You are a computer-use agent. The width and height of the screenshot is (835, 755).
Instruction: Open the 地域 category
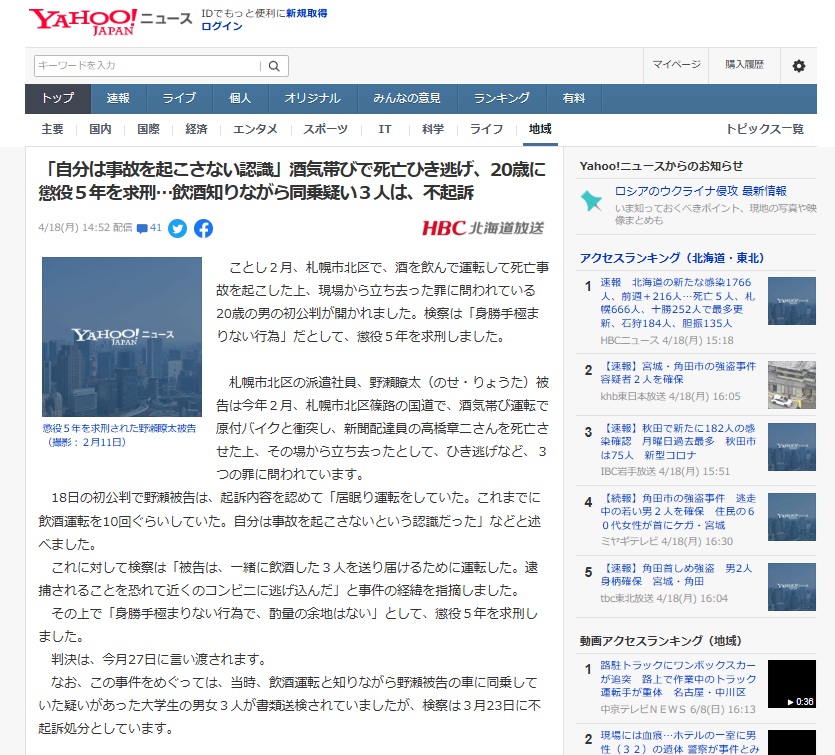click(x=540, y=129)
